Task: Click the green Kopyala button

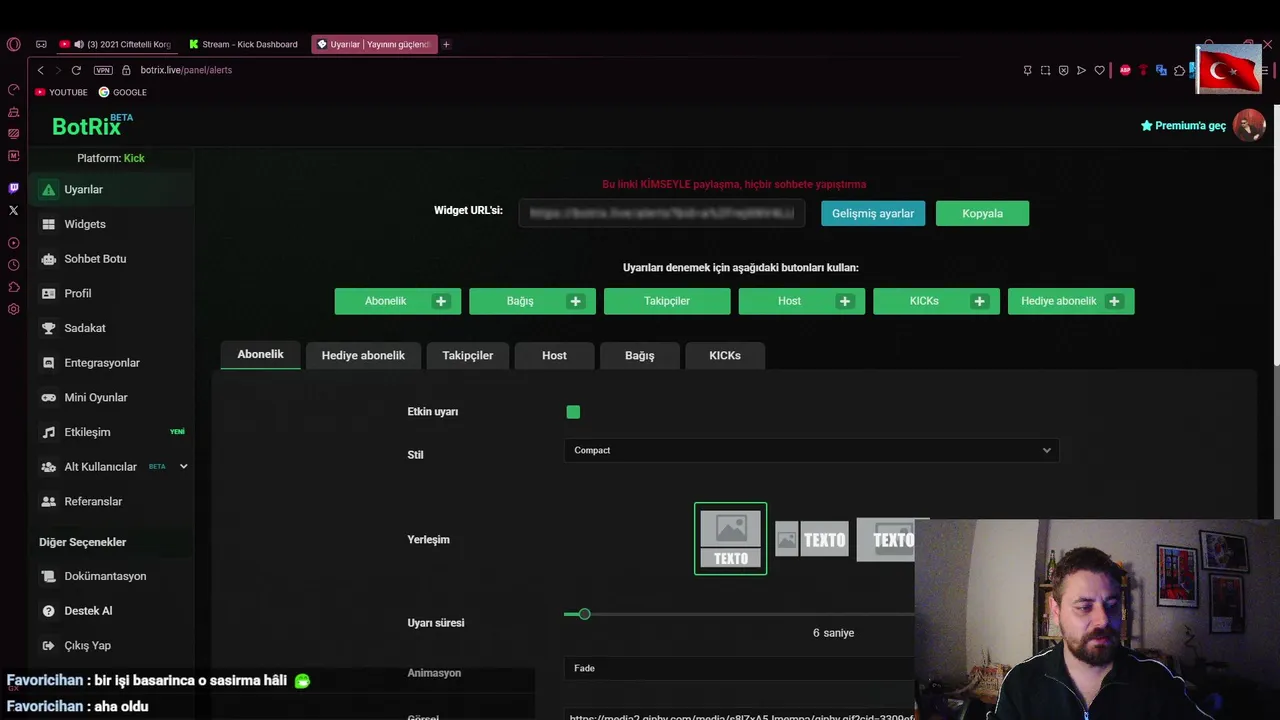Action: (982, 213)
